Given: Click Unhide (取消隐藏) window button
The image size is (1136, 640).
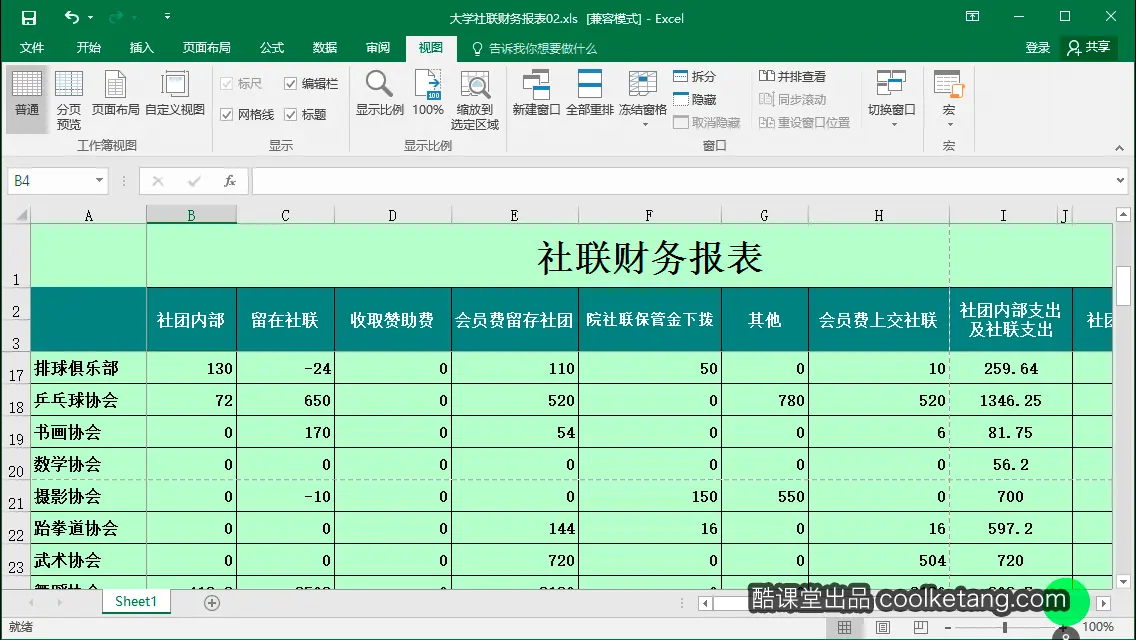Looking at the screenshot, I should click(x=707, y=122).
